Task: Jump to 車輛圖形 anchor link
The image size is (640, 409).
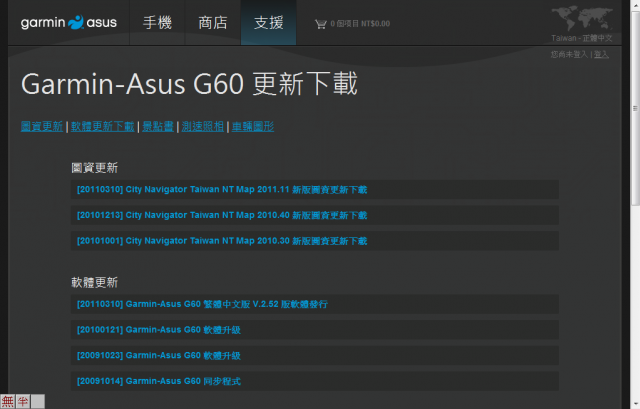Action: pyautogui.click(x=253, y=127)
